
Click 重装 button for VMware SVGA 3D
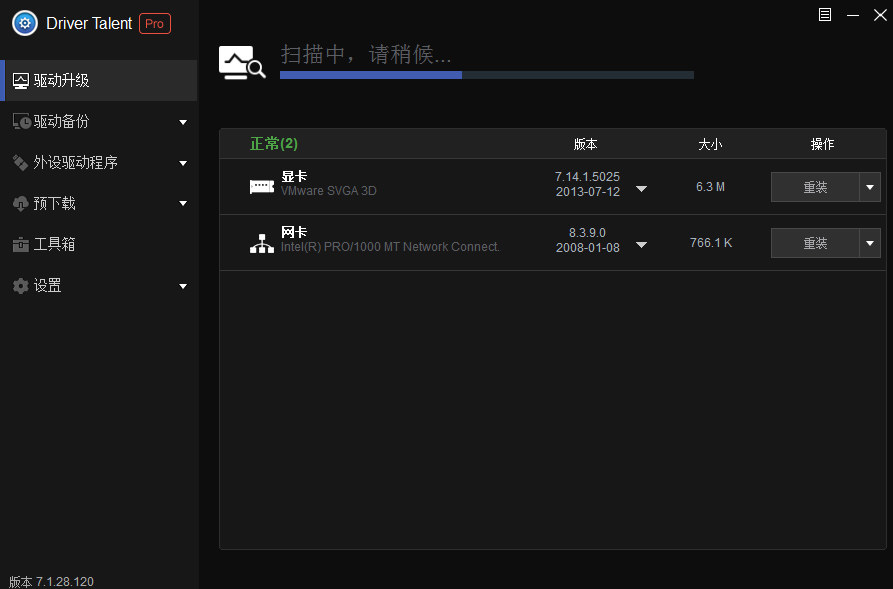point(815,187)
